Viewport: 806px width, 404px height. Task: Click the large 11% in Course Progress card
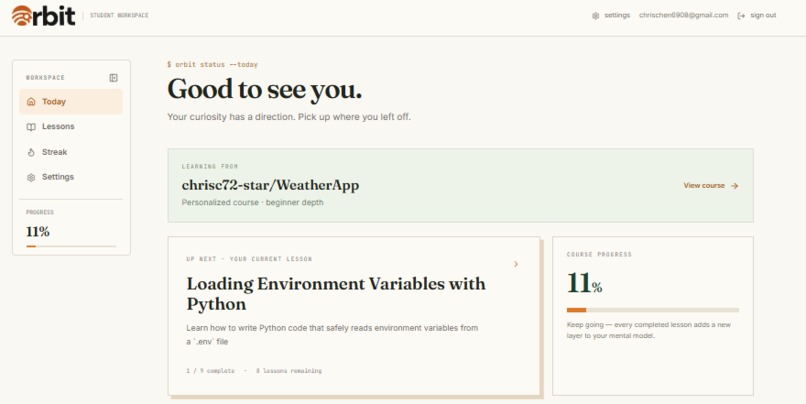584,283
